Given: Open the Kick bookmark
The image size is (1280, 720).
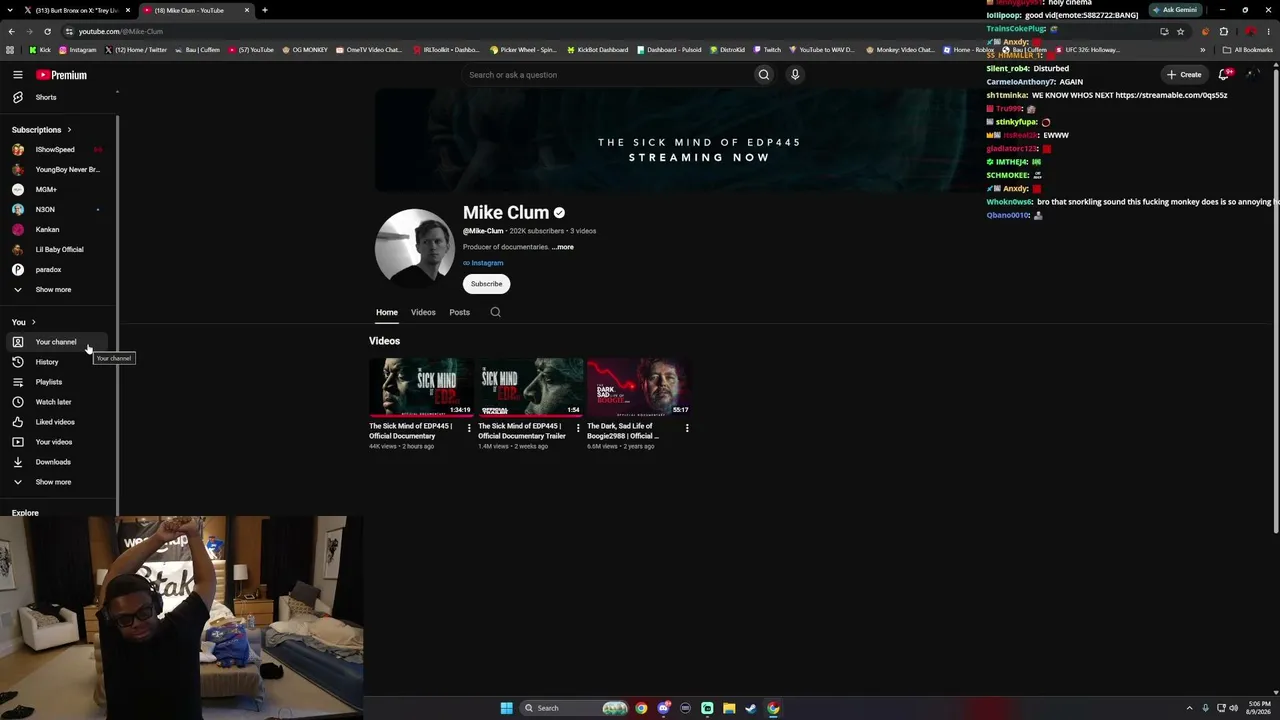Looking at the screenshot, I should point(40,50).
